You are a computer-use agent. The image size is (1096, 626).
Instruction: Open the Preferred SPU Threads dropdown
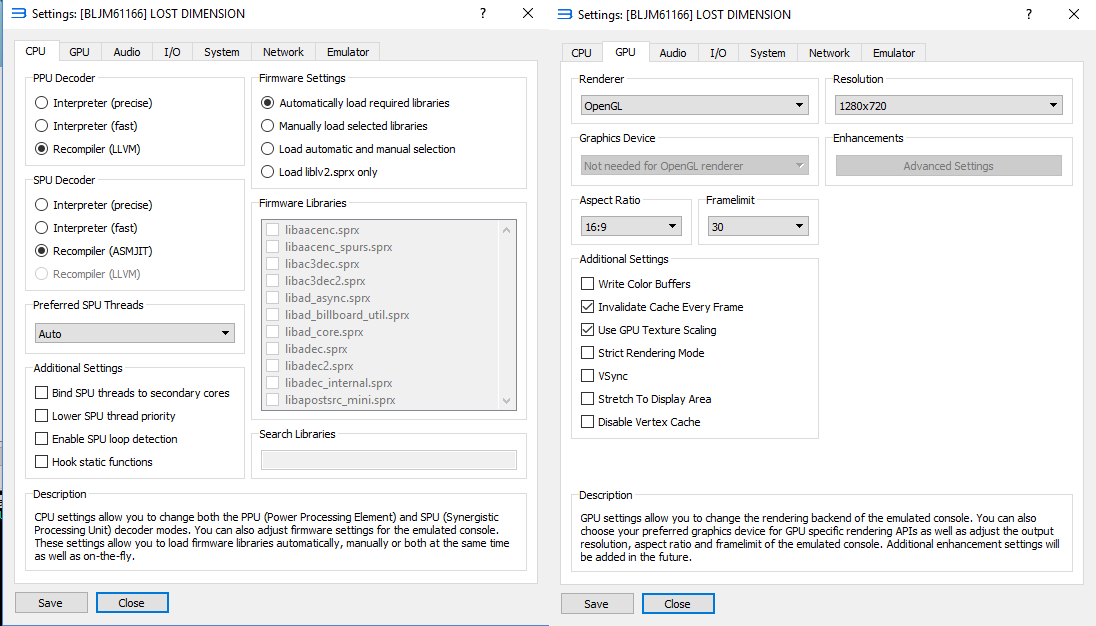[x=134, y=333]
